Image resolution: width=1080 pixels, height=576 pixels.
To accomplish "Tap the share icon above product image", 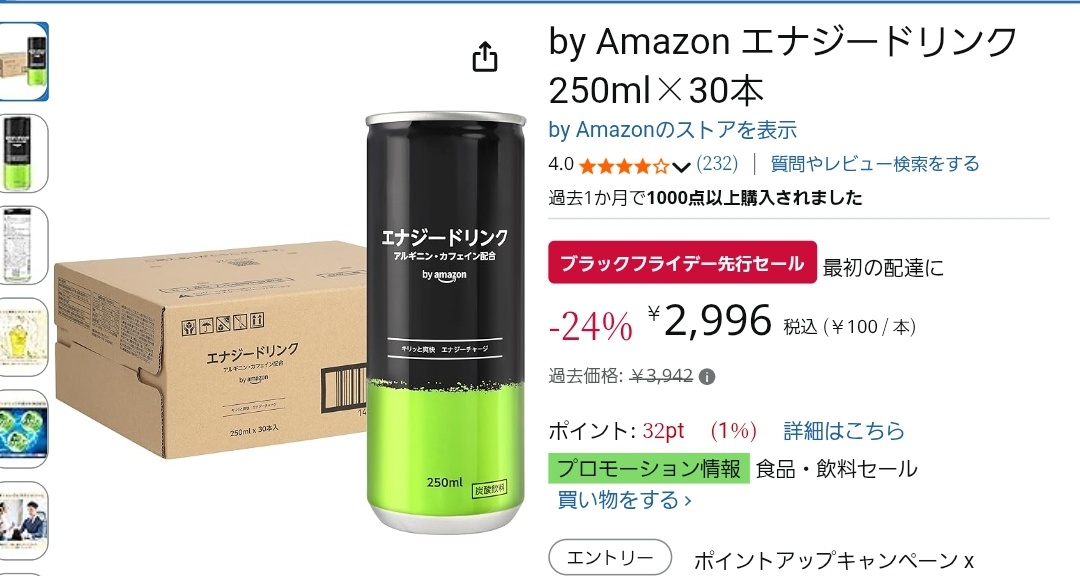I will [484, 56].
